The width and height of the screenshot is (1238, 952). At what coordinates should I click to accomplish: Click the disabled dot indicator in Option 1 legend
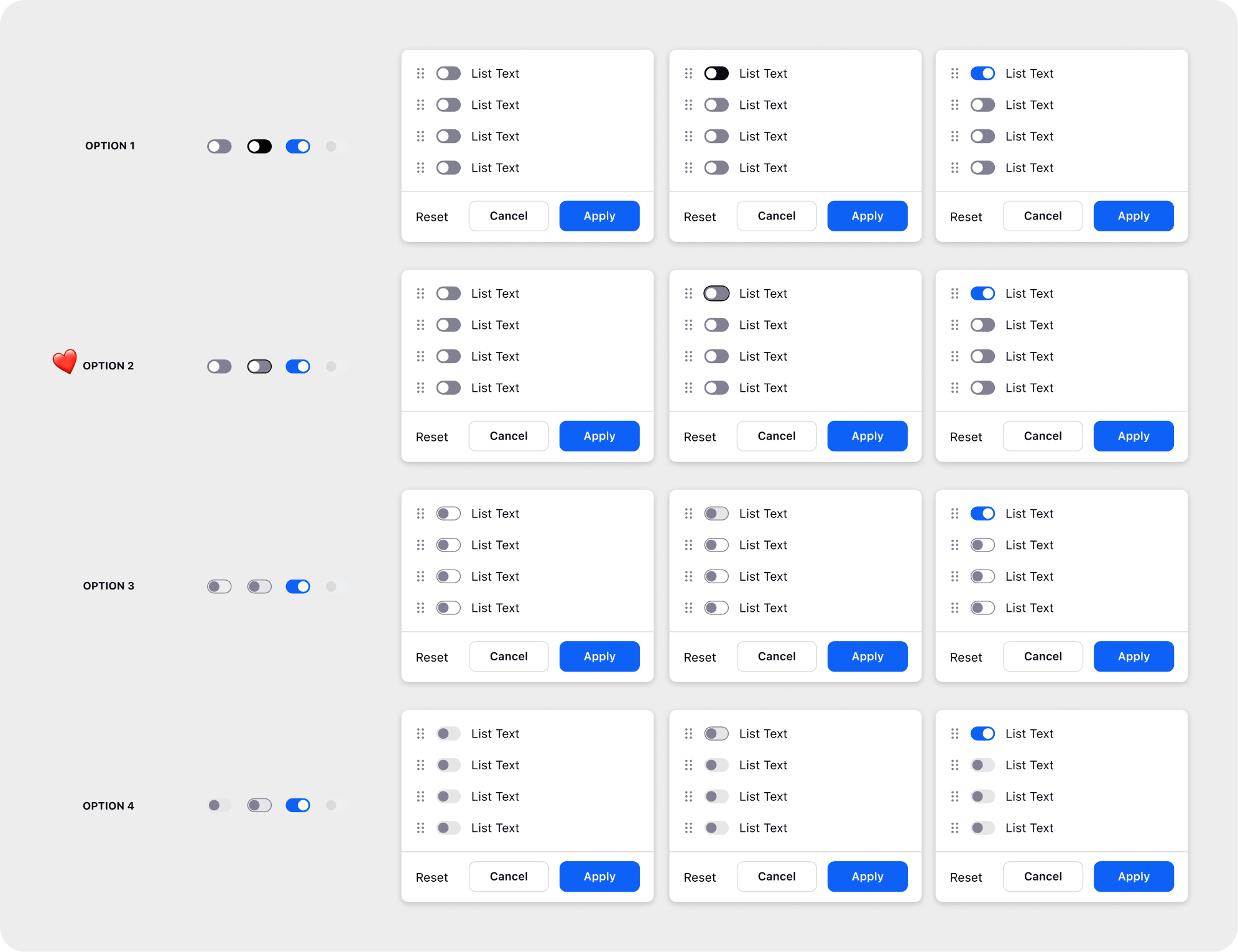[x=331, y=146]
